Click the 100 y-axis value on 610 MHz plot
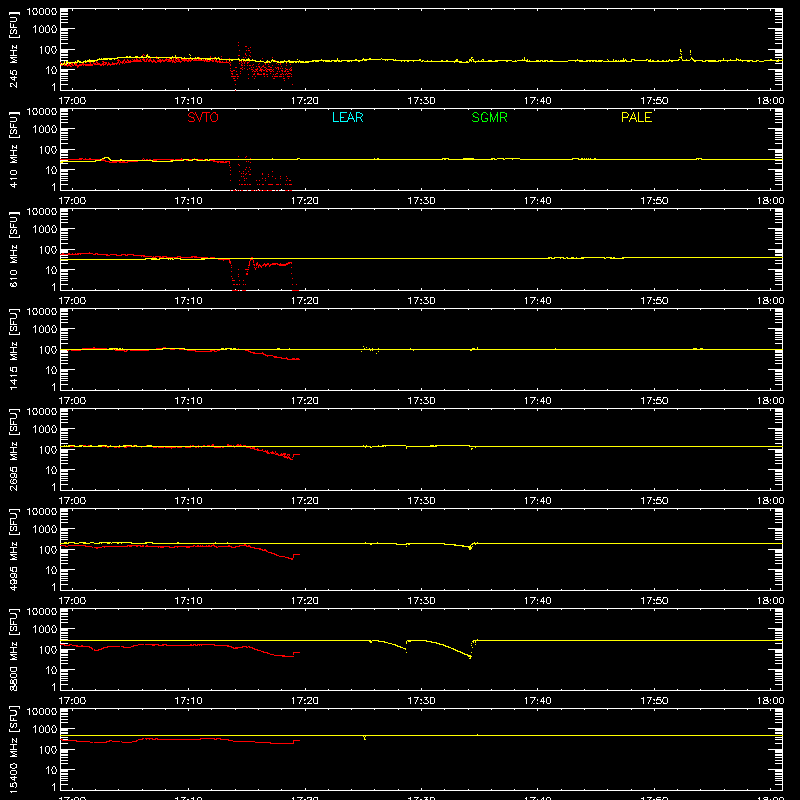Viewport: 800px width, 800px height. pos(48,250)
